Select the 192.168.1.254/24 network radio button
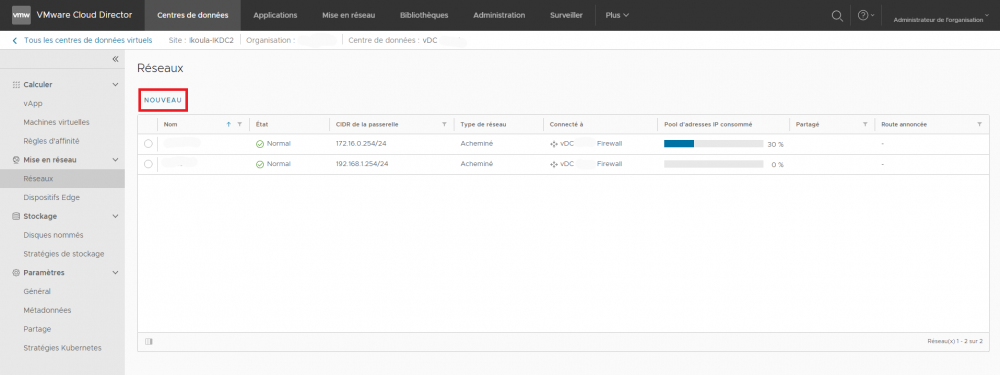This screenshot has height=375, width=1000. [149, 164]
